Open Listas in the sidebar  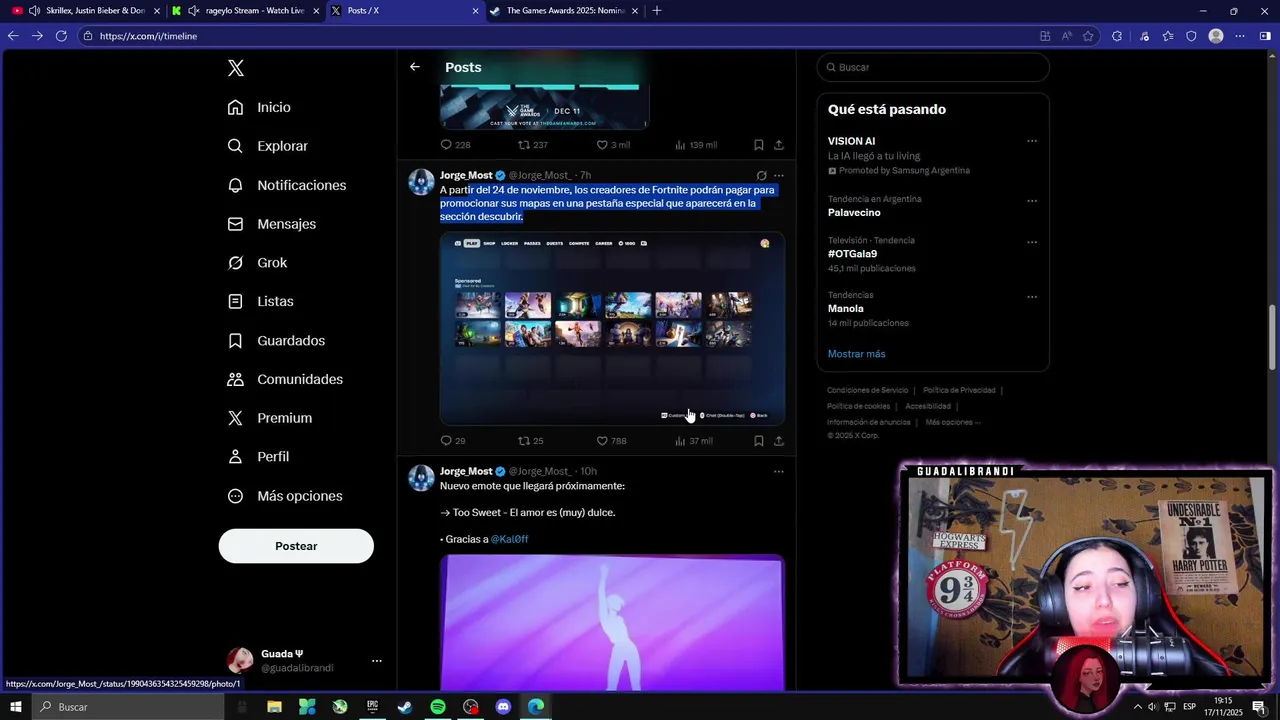(260, 301)
